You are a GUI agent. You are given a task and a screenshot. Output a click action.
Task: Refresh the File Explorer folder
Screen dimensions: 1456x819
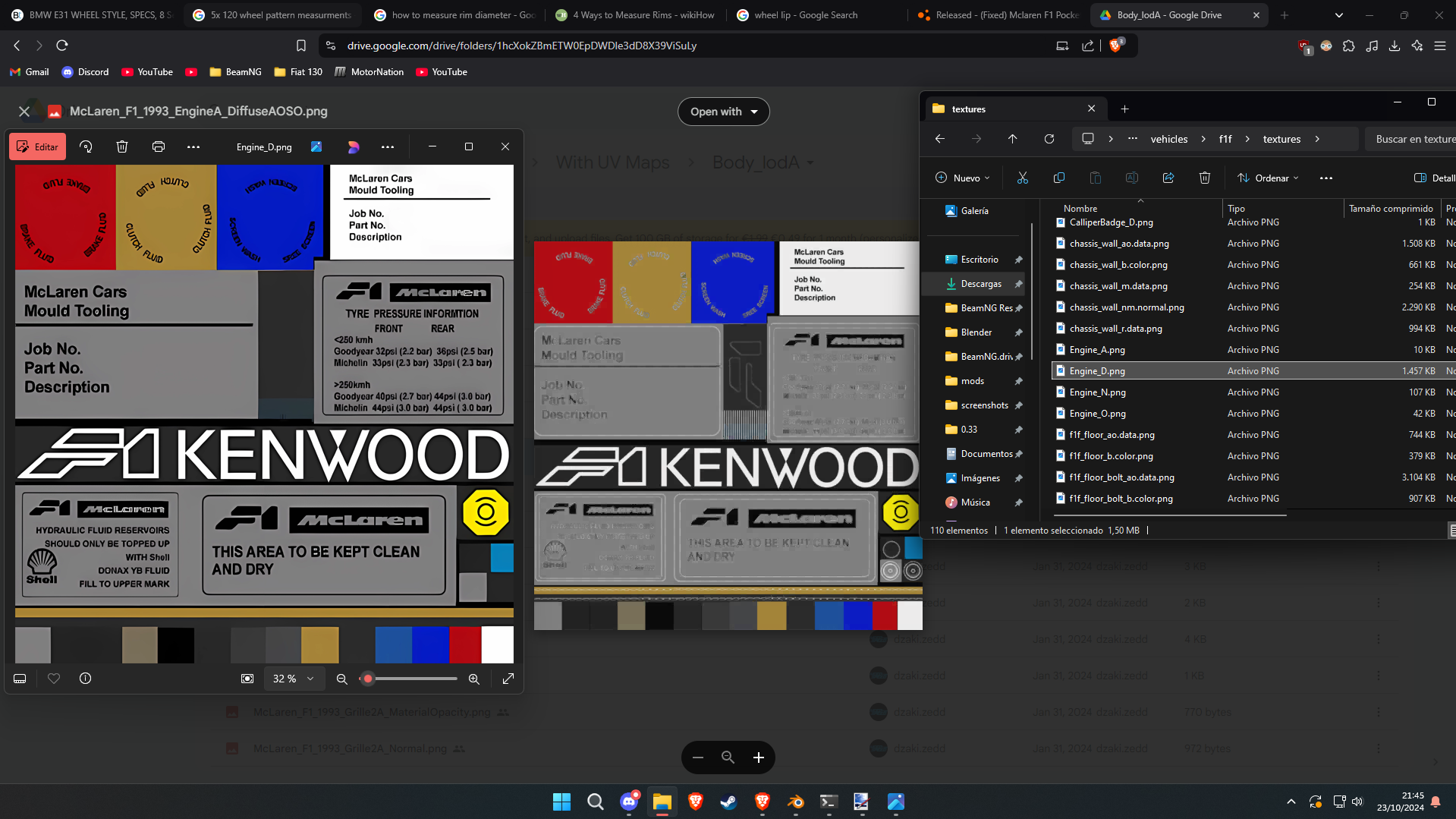point(1049,139)
